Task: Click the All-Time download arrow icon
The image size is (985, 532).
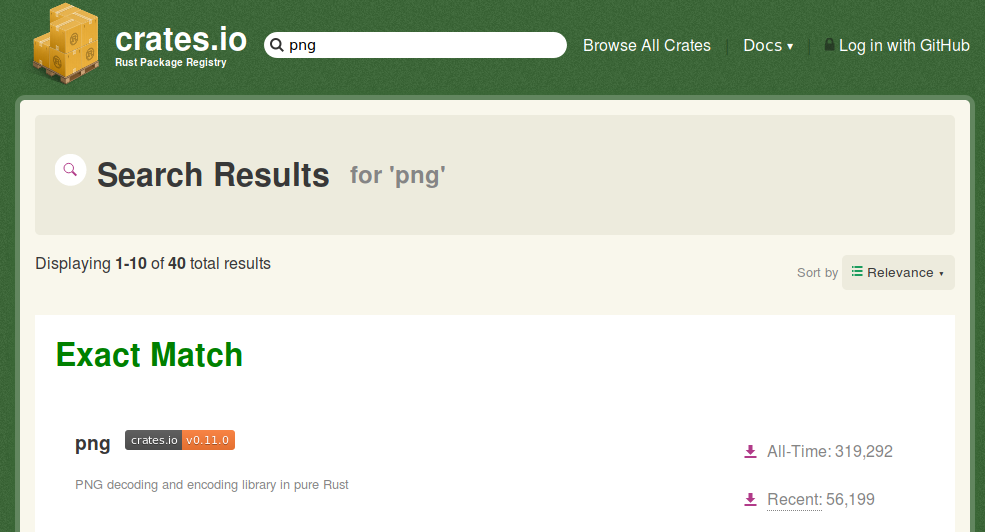Action: pyautogui.click(x=750, y=452)
